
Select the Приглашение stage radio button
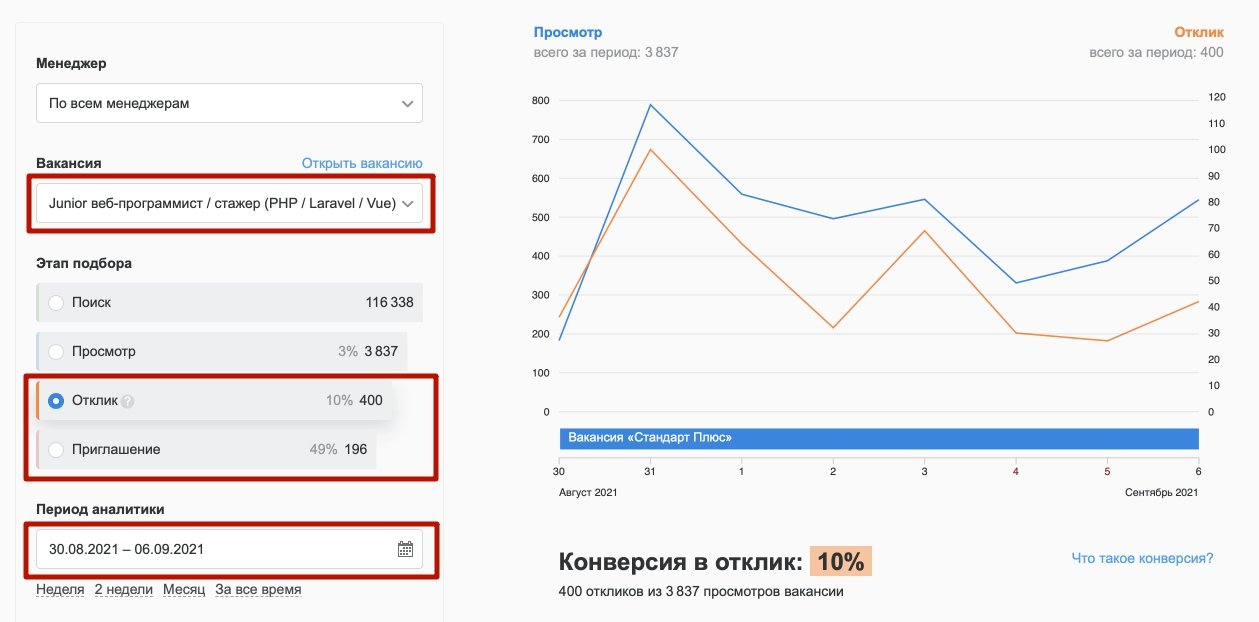coord(56,450)
